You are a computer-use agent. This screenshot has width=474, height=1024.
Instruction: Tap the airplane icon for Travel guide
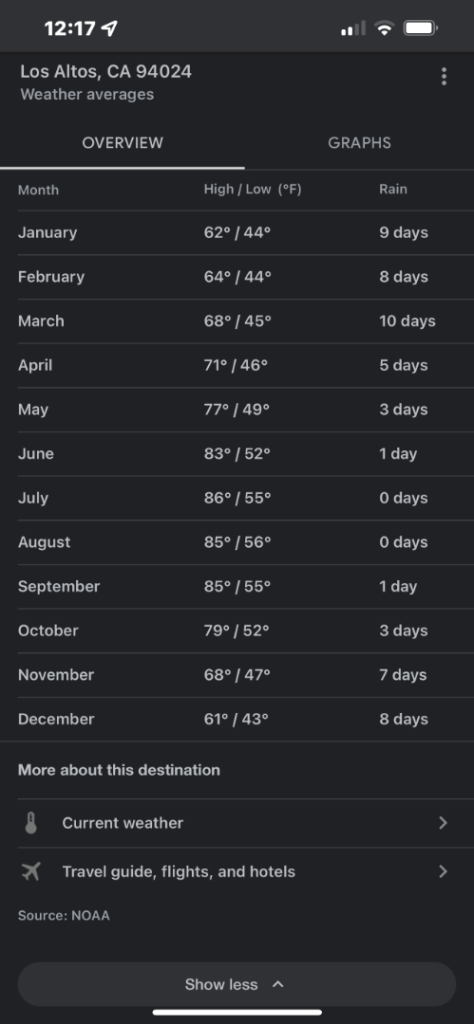pos(31,871)
